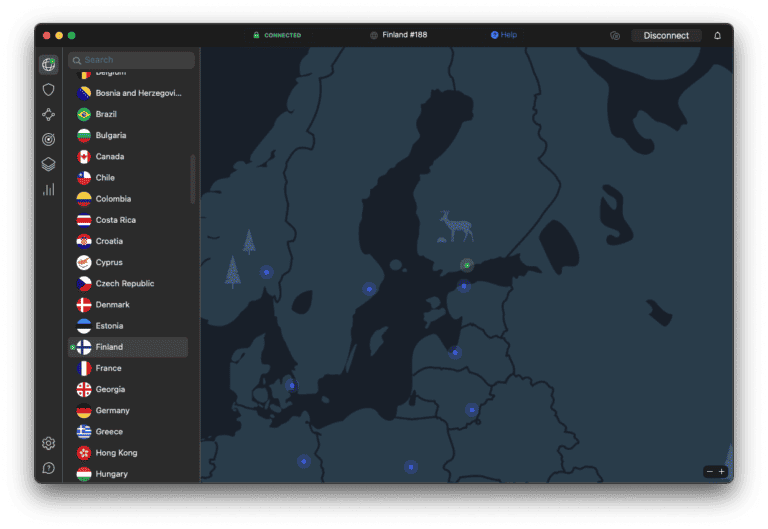The height and width of the screenshot is (529, 768).
Task: Zoom in the map with plus
Action: 722,471
